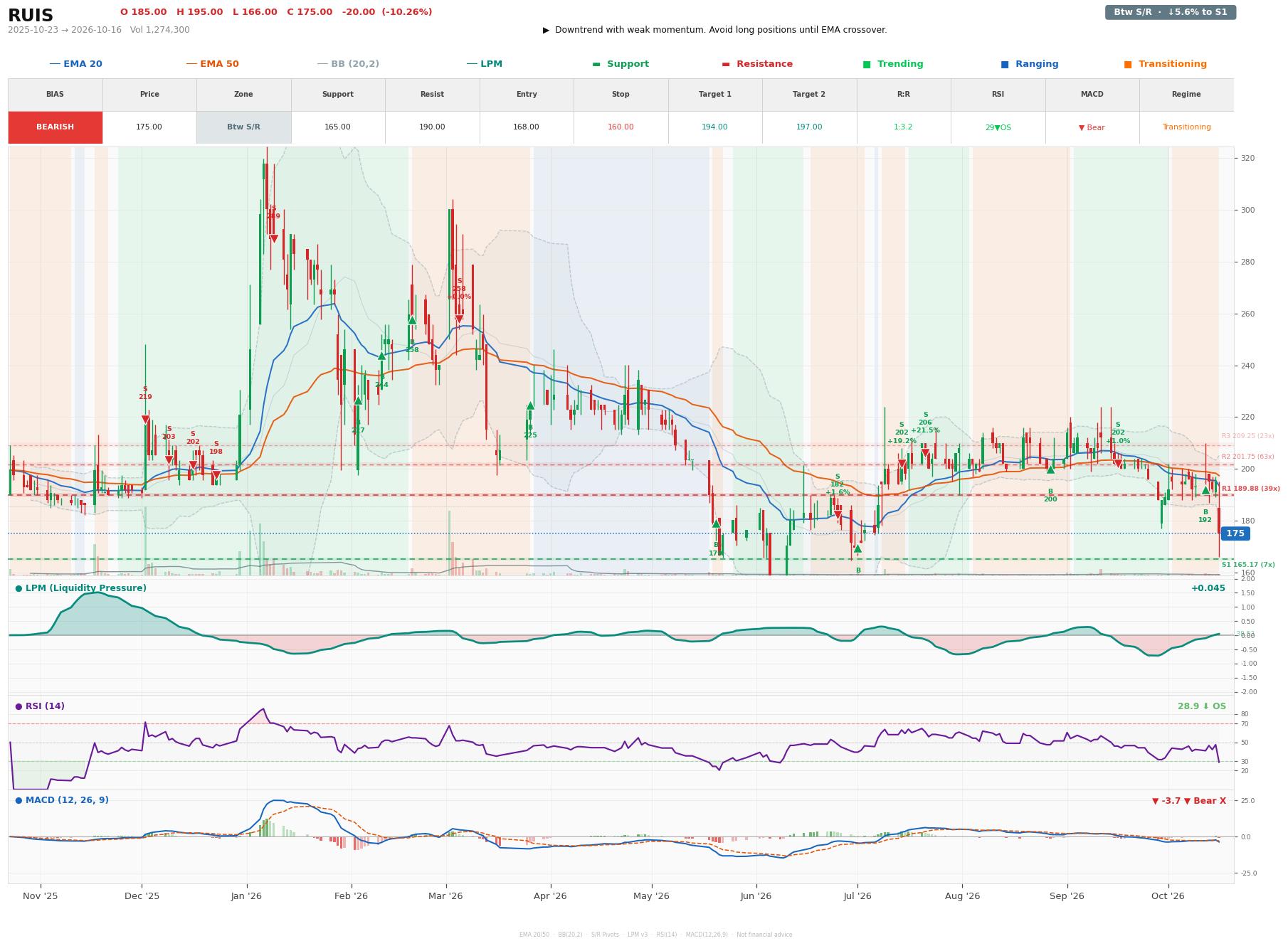This screenshot has height=946, width=1288.
Task: Click the blue Ranging regime swatch
Action: click(1005, 64)
